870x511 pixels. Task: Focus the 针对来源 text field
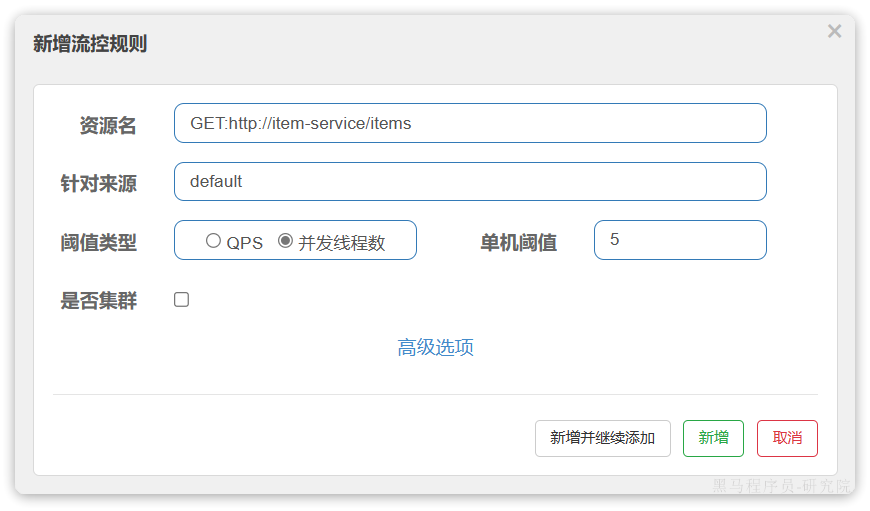(x=470, y=182)
